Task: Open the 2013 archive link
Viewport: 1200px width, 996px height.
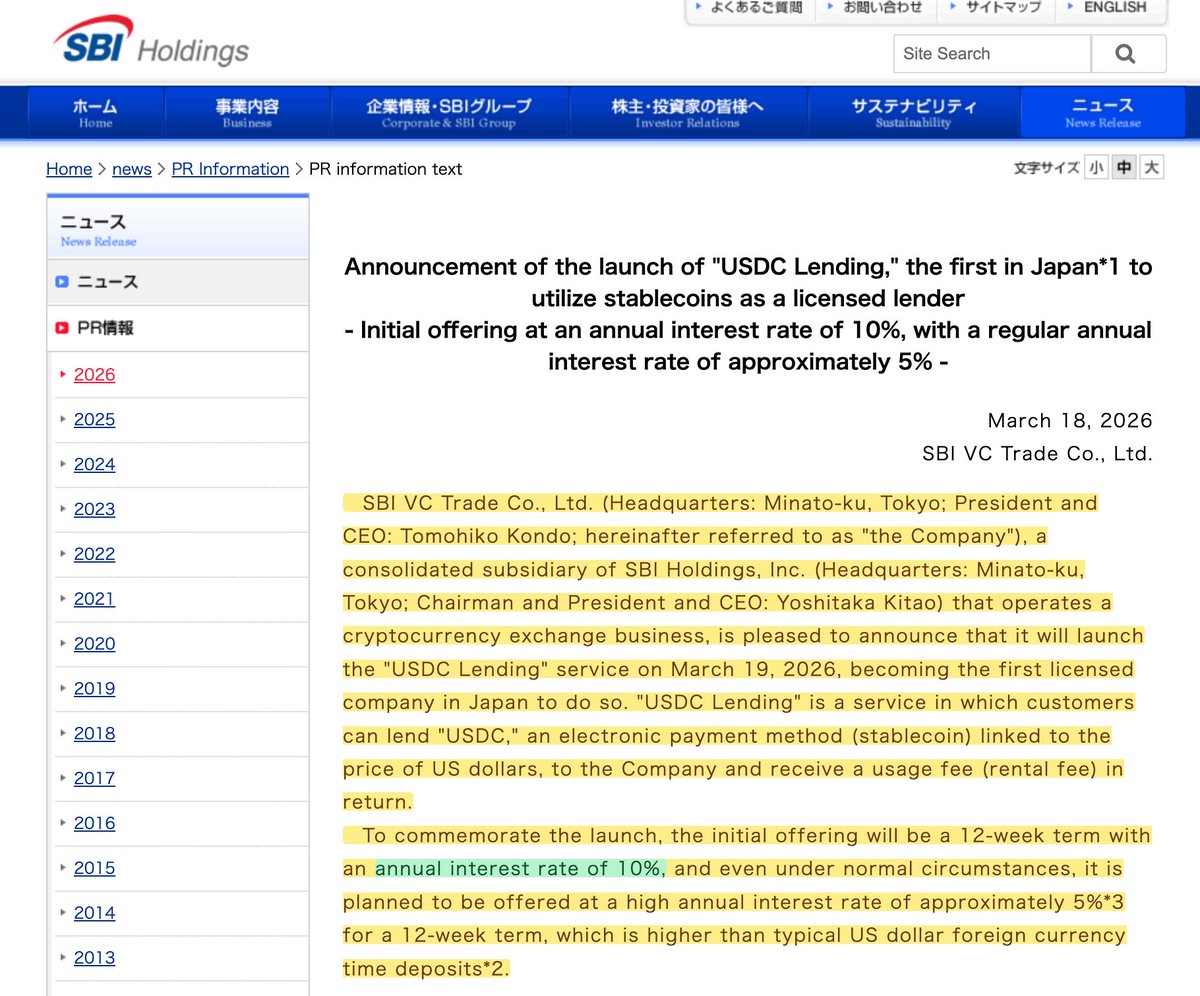Action: point(94,957)
